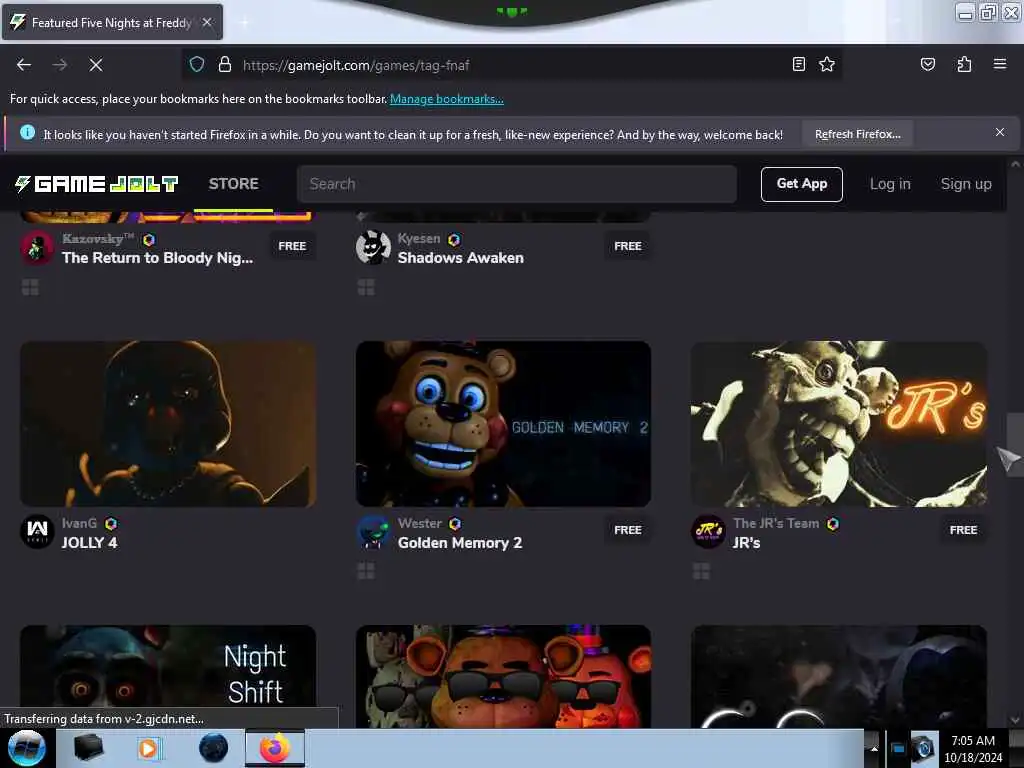Screen dimensions: 1024x768
Task: Open the JR's game thumbnail
Action: [x=839, y=424]
